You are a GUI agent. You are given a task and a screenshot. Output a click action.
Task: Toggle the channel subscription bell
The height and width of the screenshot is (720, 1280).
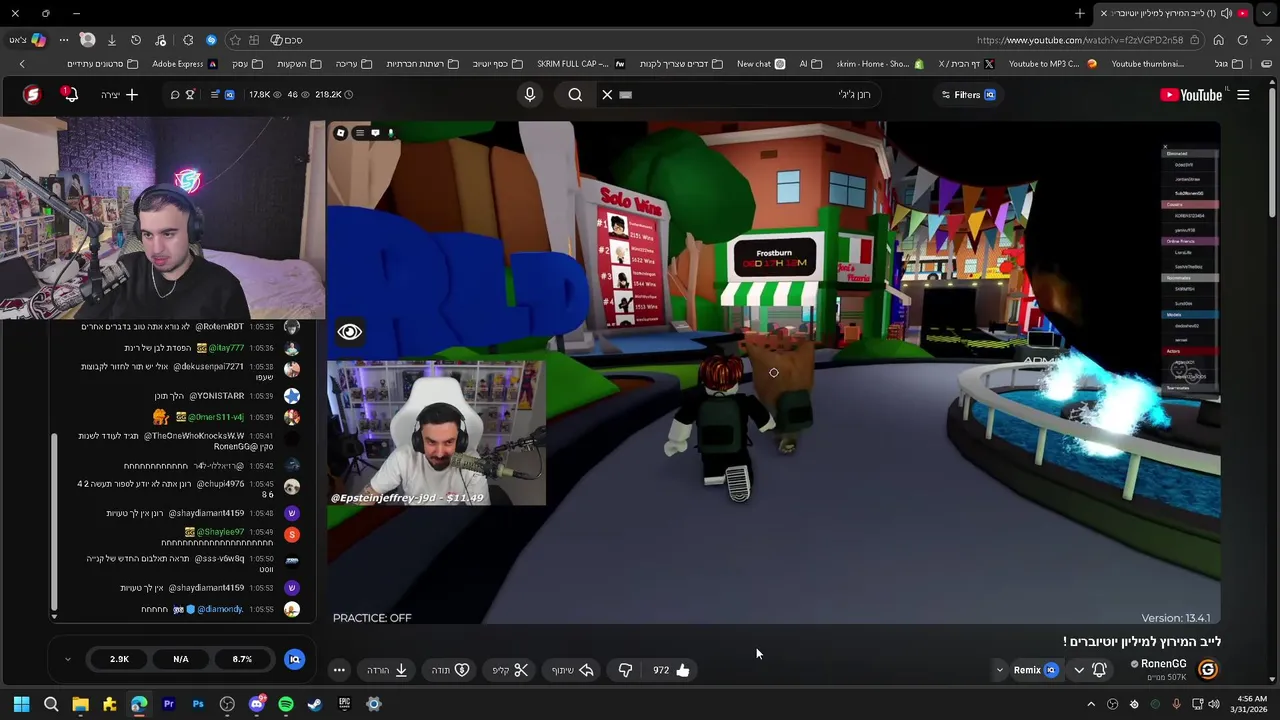click(1099, 670)
